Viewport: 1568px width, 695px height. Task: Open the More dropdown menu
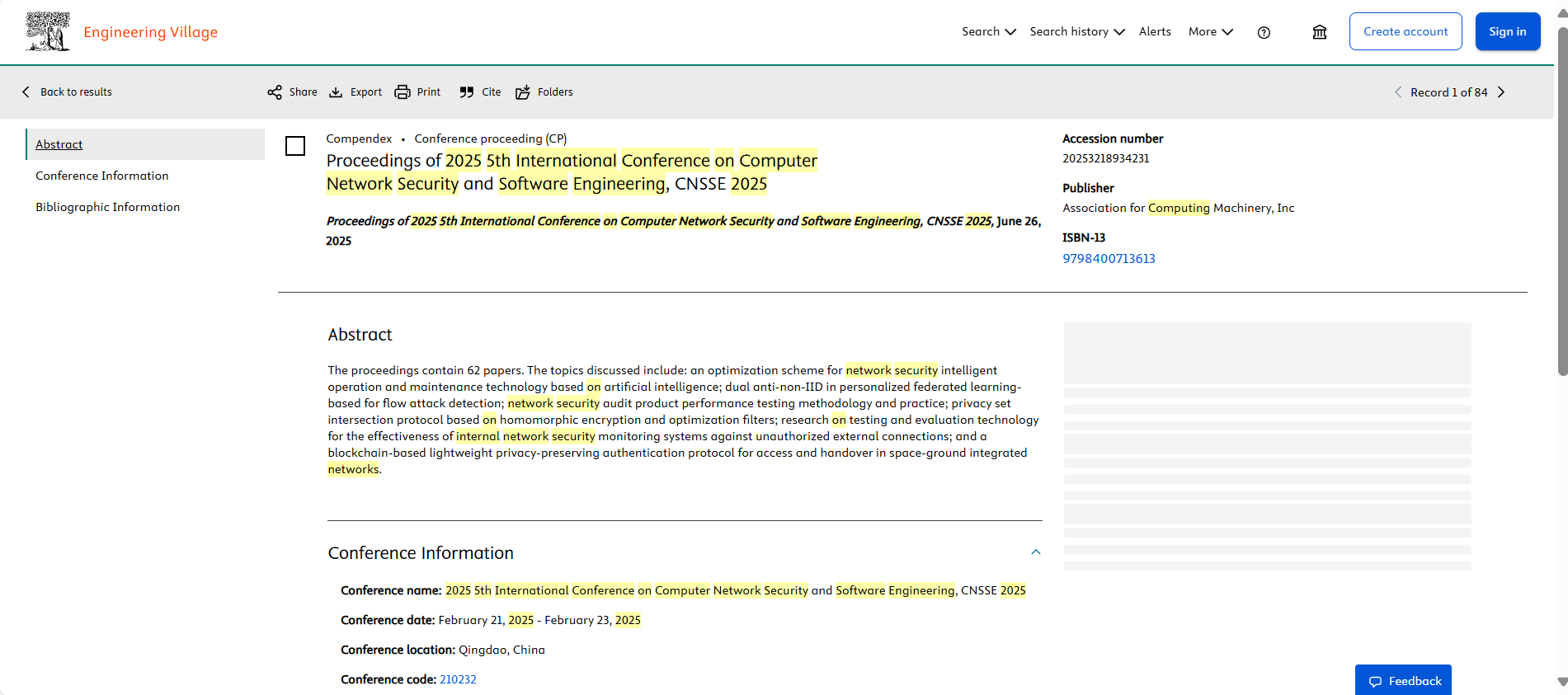point(1210,31)
